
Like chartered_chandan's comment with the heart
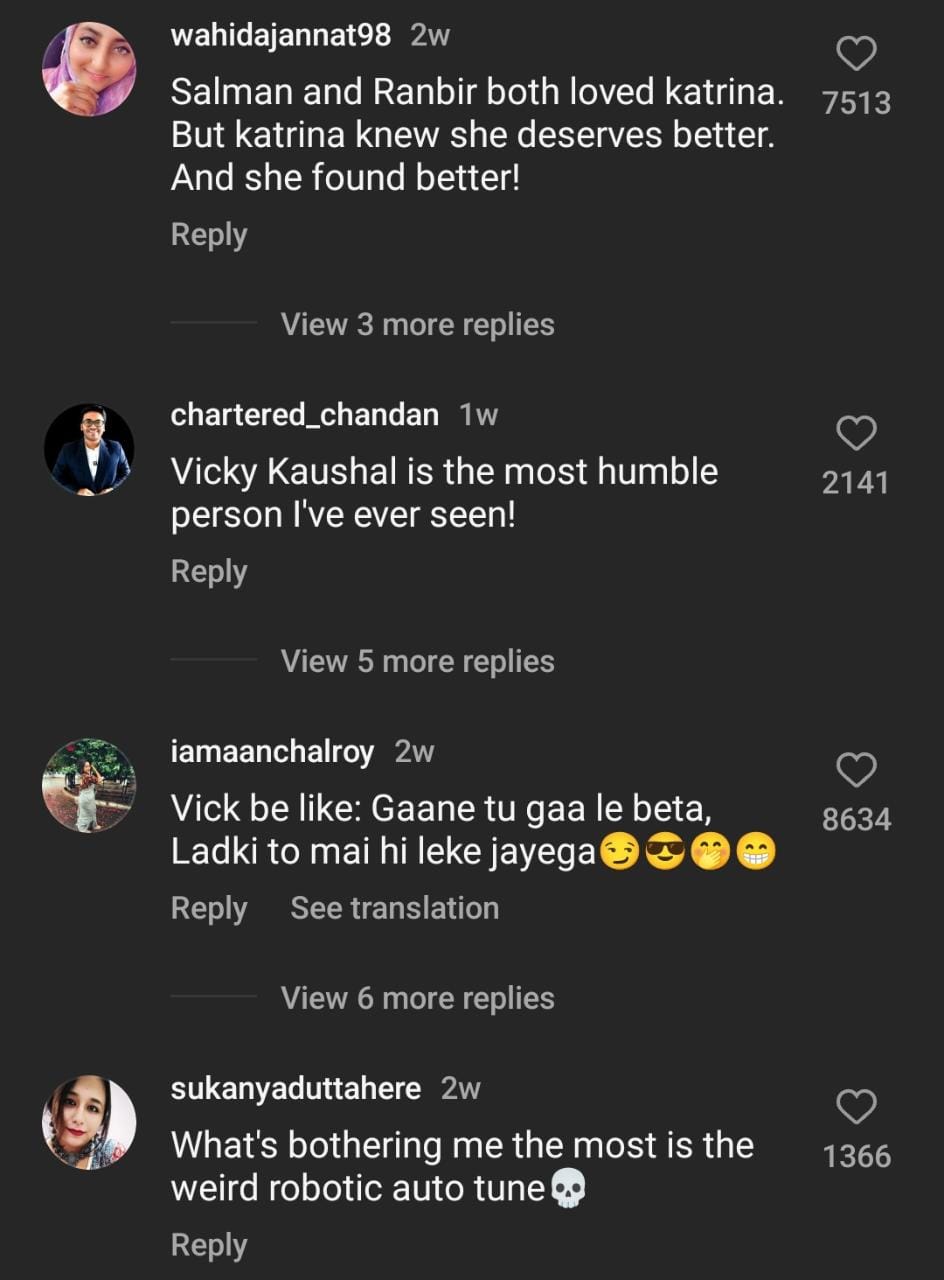tap(856, 433)
